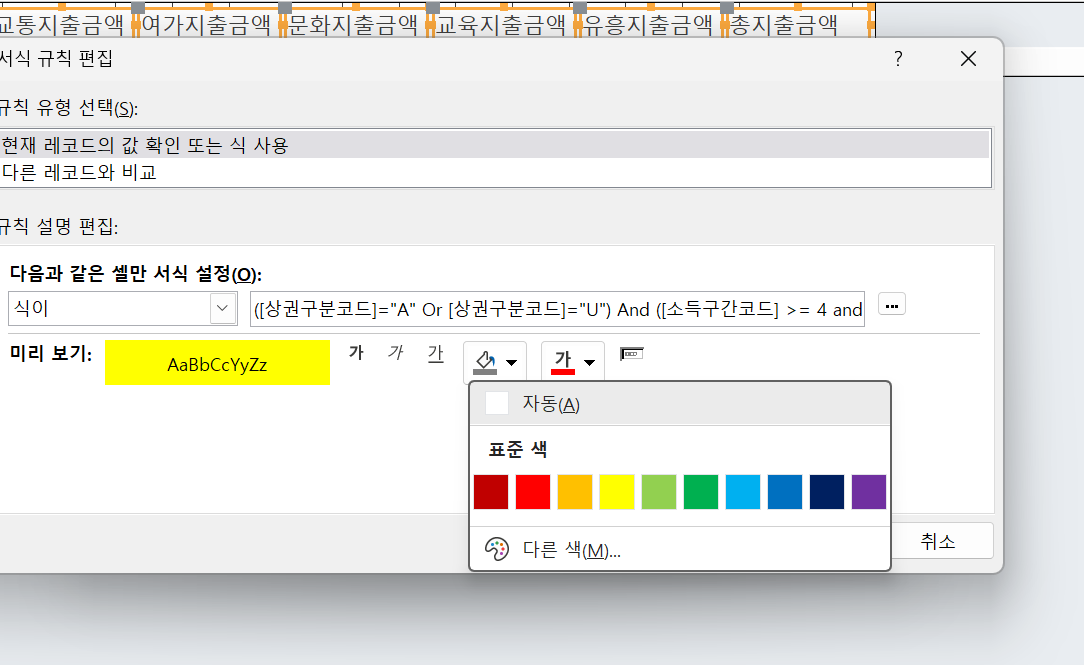Pick the dark red standard color swatch
The image size is (1084, 665).
[490, 492]
